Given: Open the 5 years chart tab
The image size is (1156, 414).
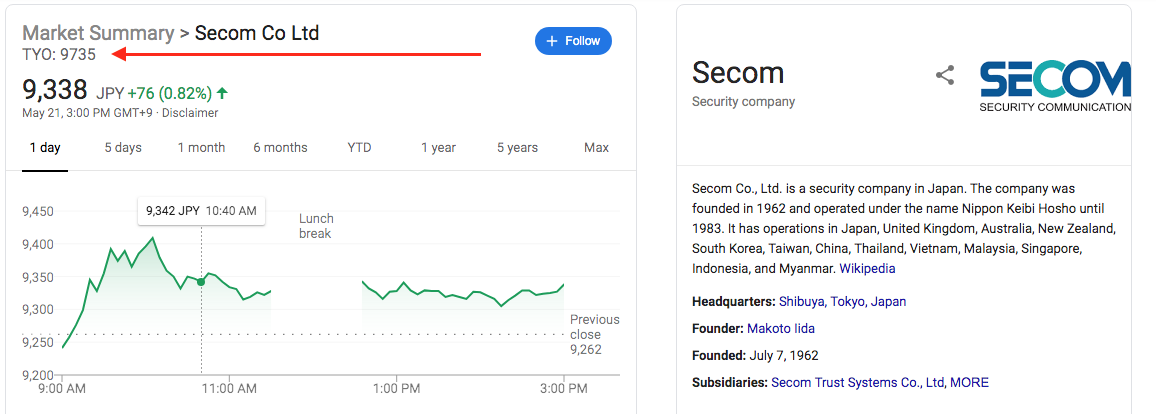Looking at the screenshot, I should click(518, 147).
